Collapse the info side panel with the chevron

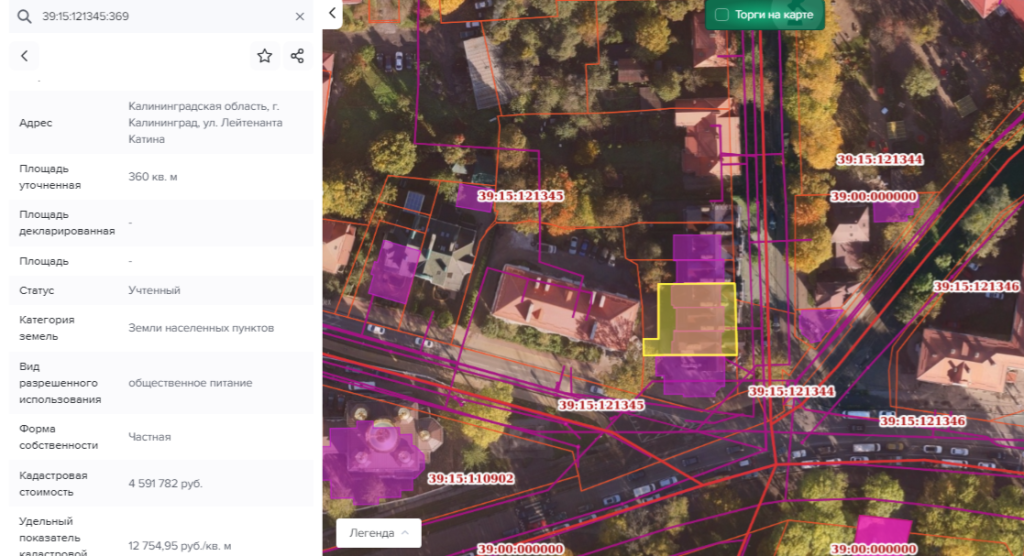click(333, 13)
